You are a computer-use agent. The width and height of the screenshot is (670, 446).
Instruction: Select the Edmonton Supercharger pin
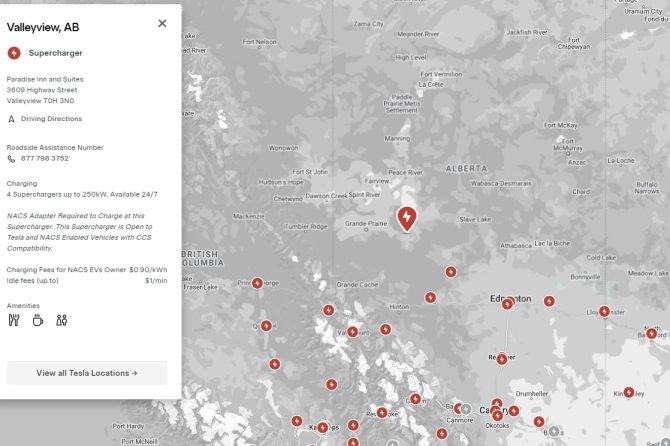coord(508,303)
